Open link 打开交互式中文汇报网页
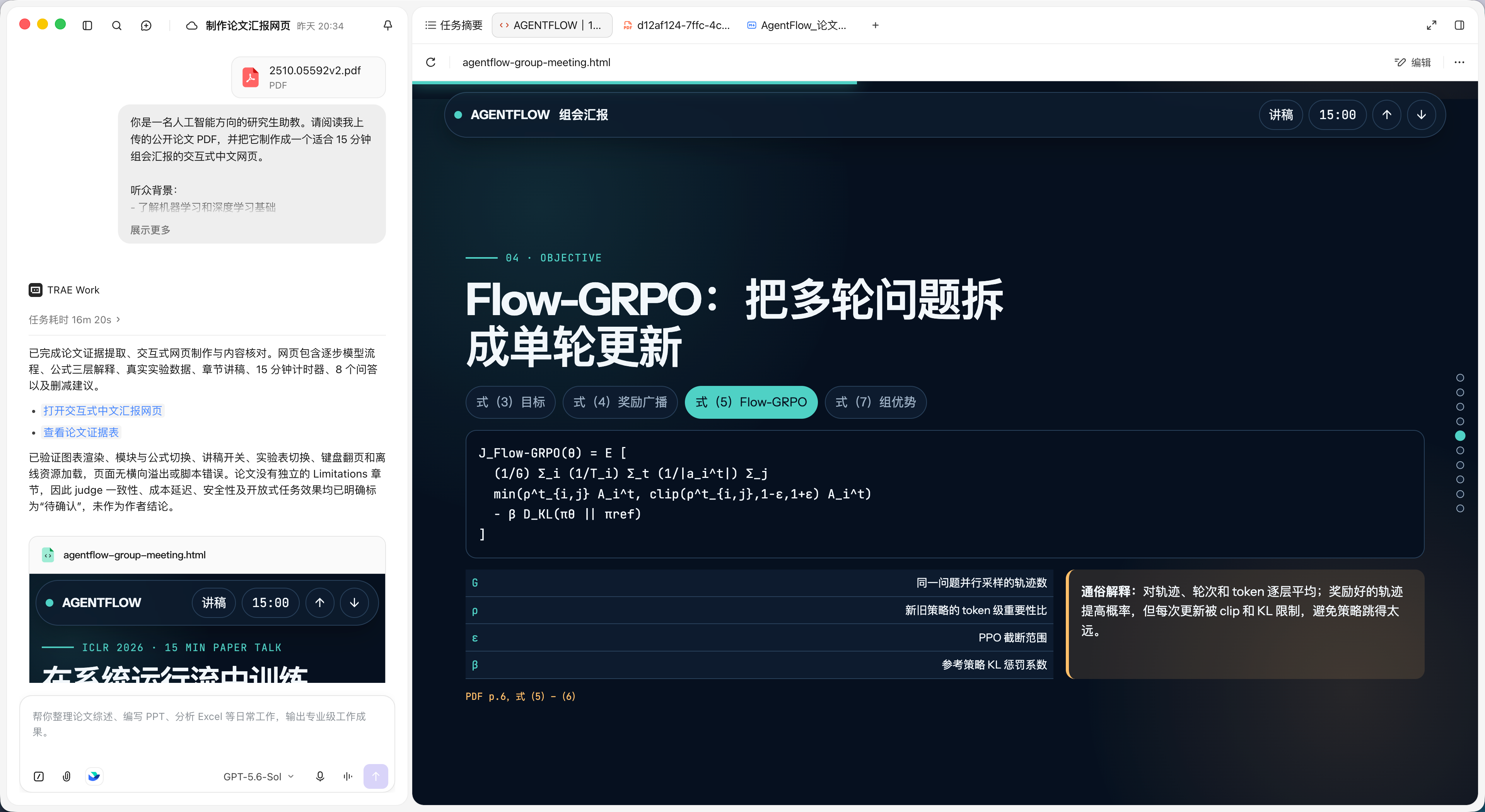 pyautogui.click(x=102, y=411)
